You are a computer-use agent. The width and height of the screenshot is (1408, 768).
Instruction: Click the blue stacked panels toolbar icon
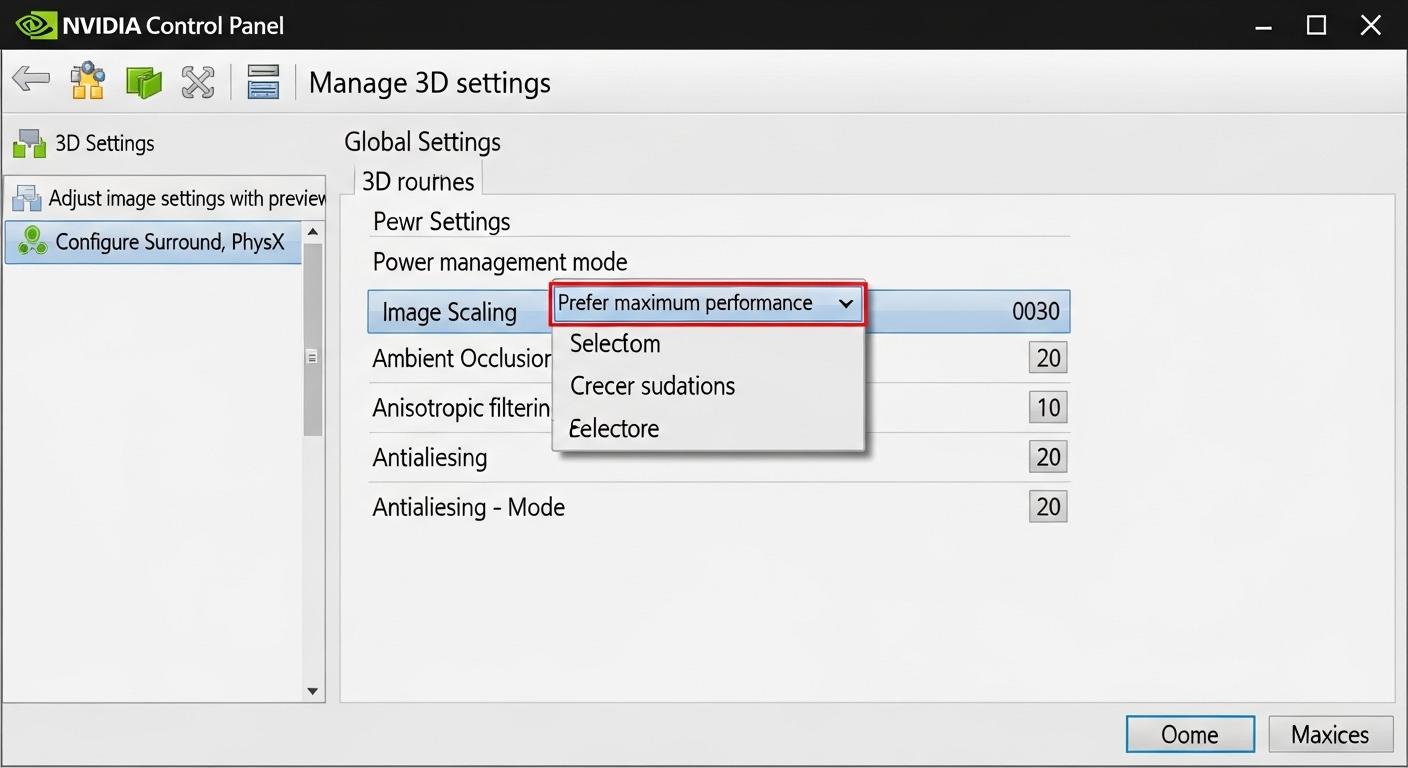pos(263,82)
